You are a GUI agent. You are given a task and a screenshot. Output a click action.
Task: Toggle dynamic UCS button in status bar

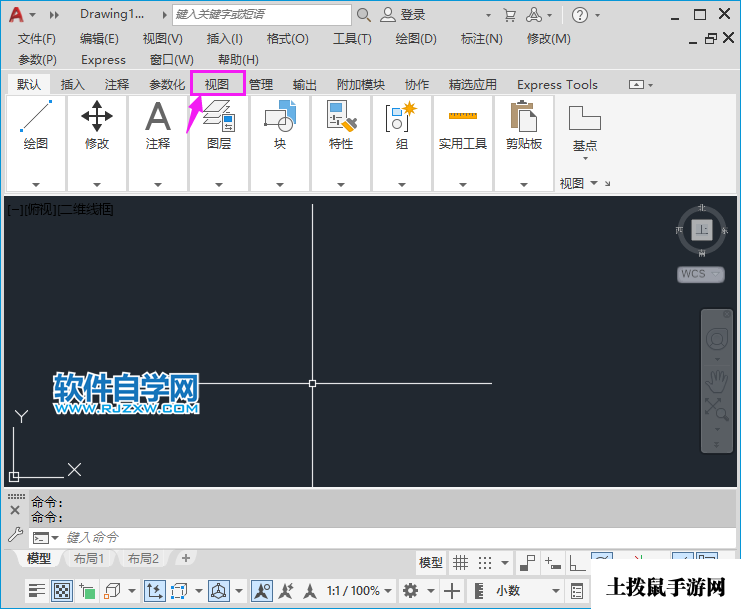pos(155,591)
